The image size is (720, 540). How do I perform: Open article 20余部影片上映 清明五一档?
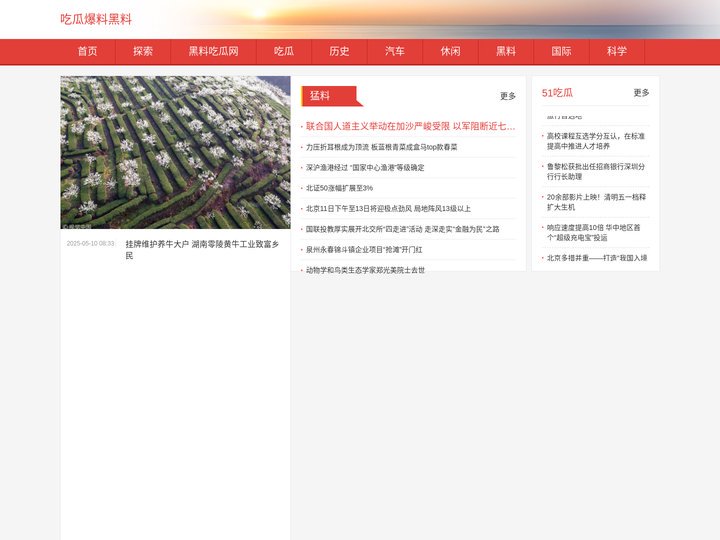tap(596, 202)
